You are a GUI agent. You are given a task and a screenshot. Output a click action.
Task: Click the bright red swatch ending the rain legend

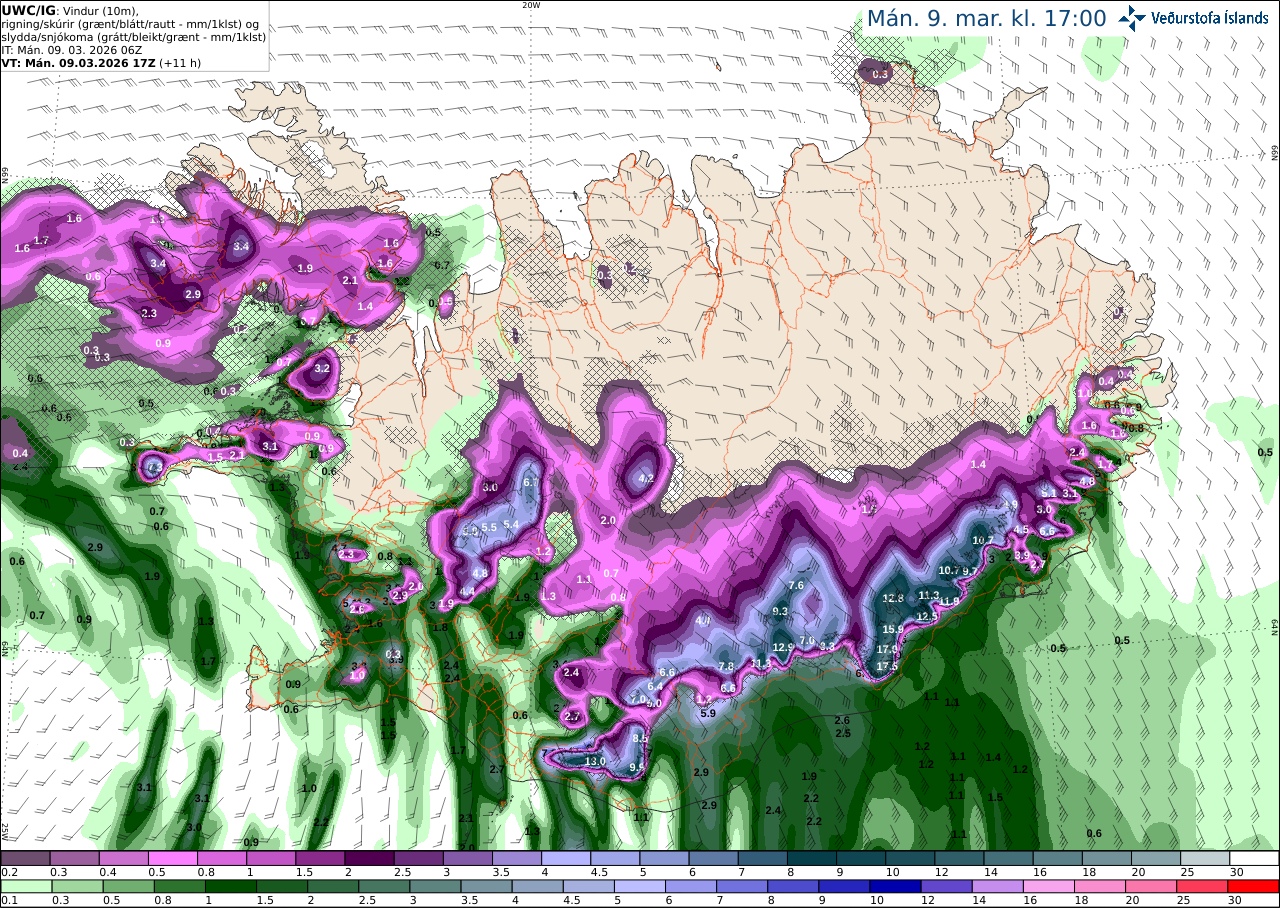click(1254, 886)
